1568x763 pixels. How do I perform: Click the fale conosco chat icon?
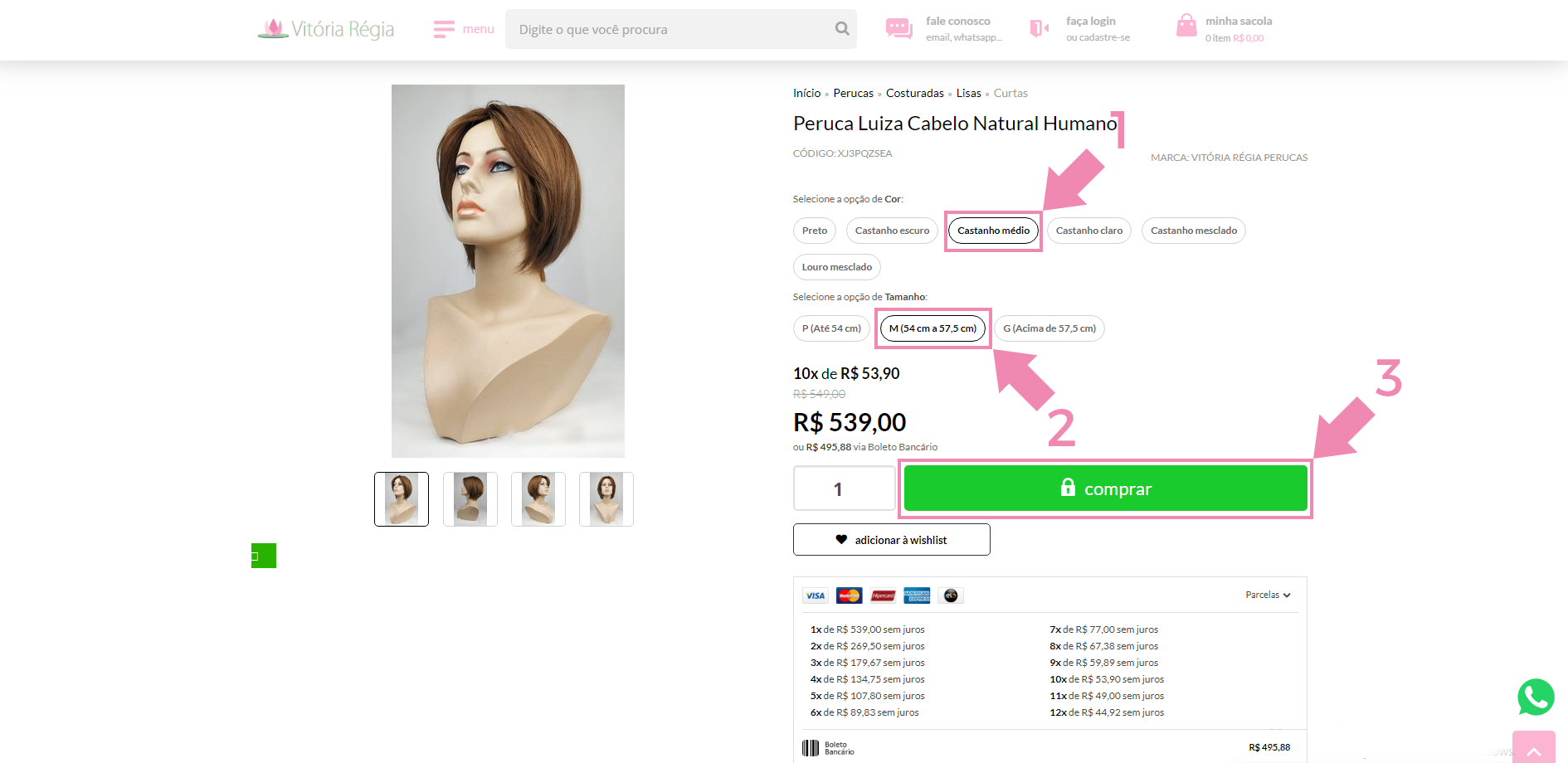[x=898, y=29]
